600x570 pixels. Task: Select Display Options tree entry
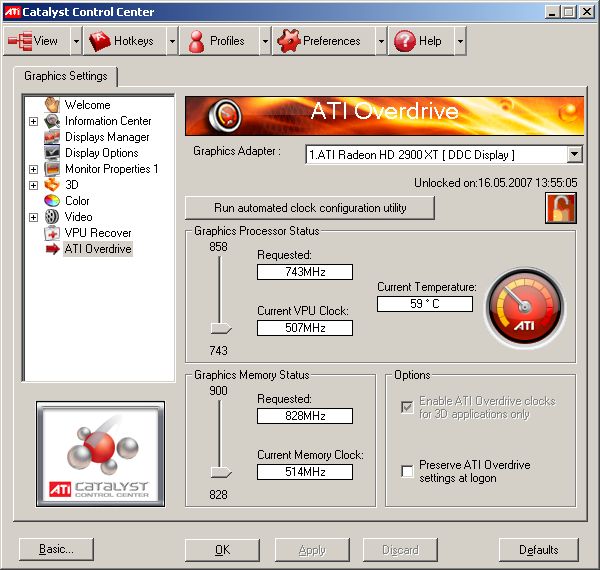coord(102,153)
